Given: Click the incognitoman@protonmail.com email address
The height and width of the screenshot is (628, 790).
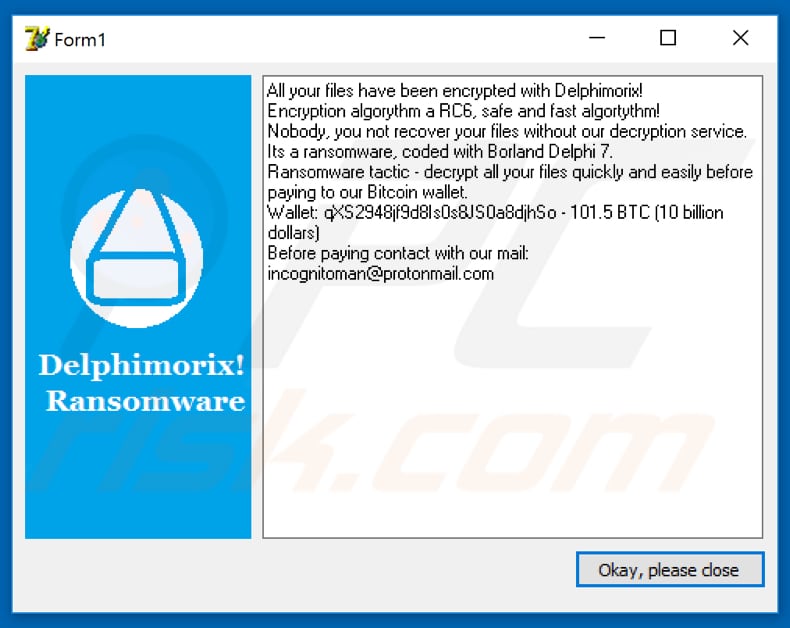Looking at the screenshot, I should 380,274.
